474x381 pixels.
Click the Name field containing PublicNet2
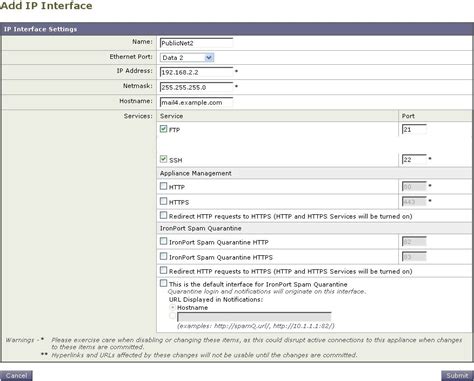click(x=196, y=43)
